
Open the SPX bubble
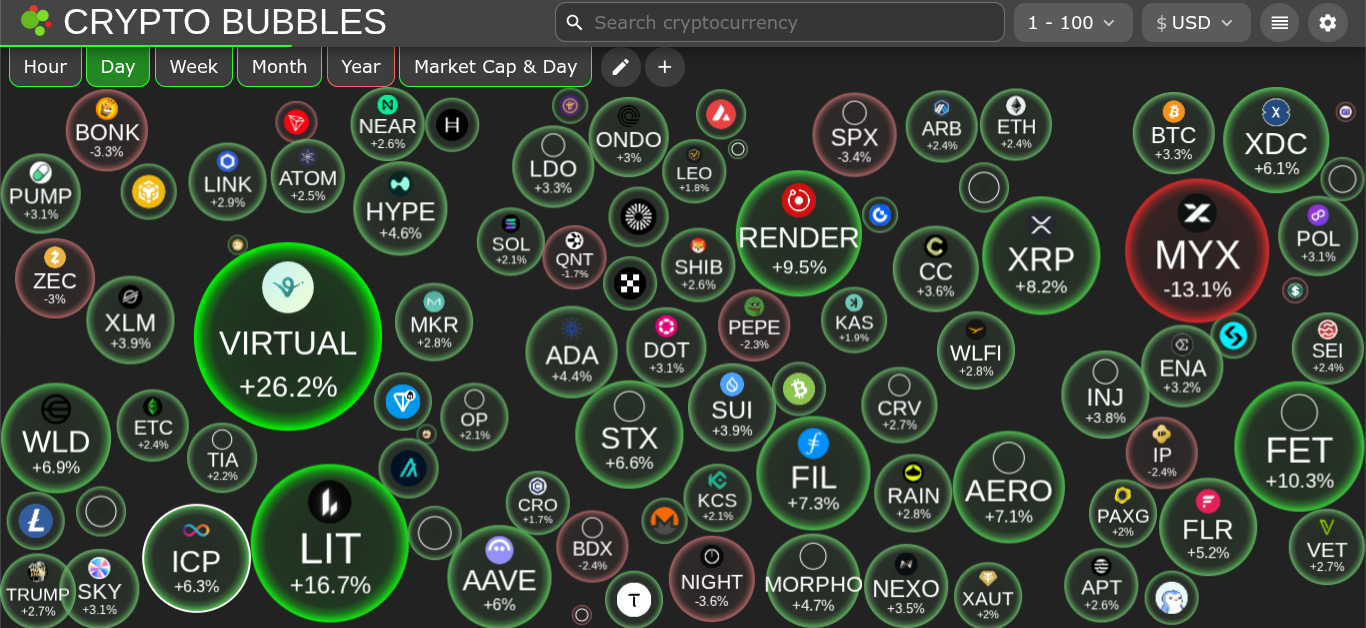[x=854, y=135]
